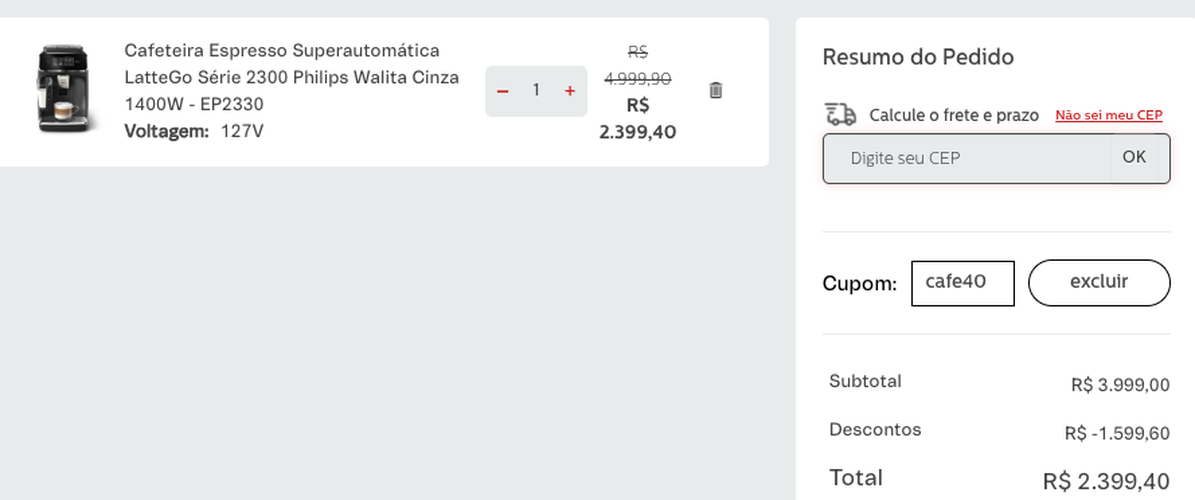Remove the coupon with excluir button

[x=1098, y=282]
